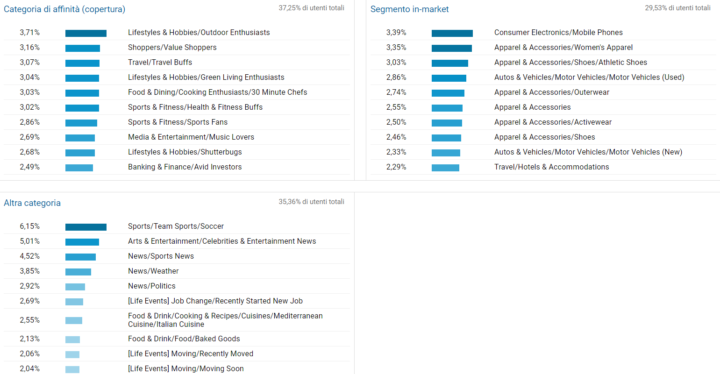Select Sports & Fitness/Sports Fans row

point(178,122)
